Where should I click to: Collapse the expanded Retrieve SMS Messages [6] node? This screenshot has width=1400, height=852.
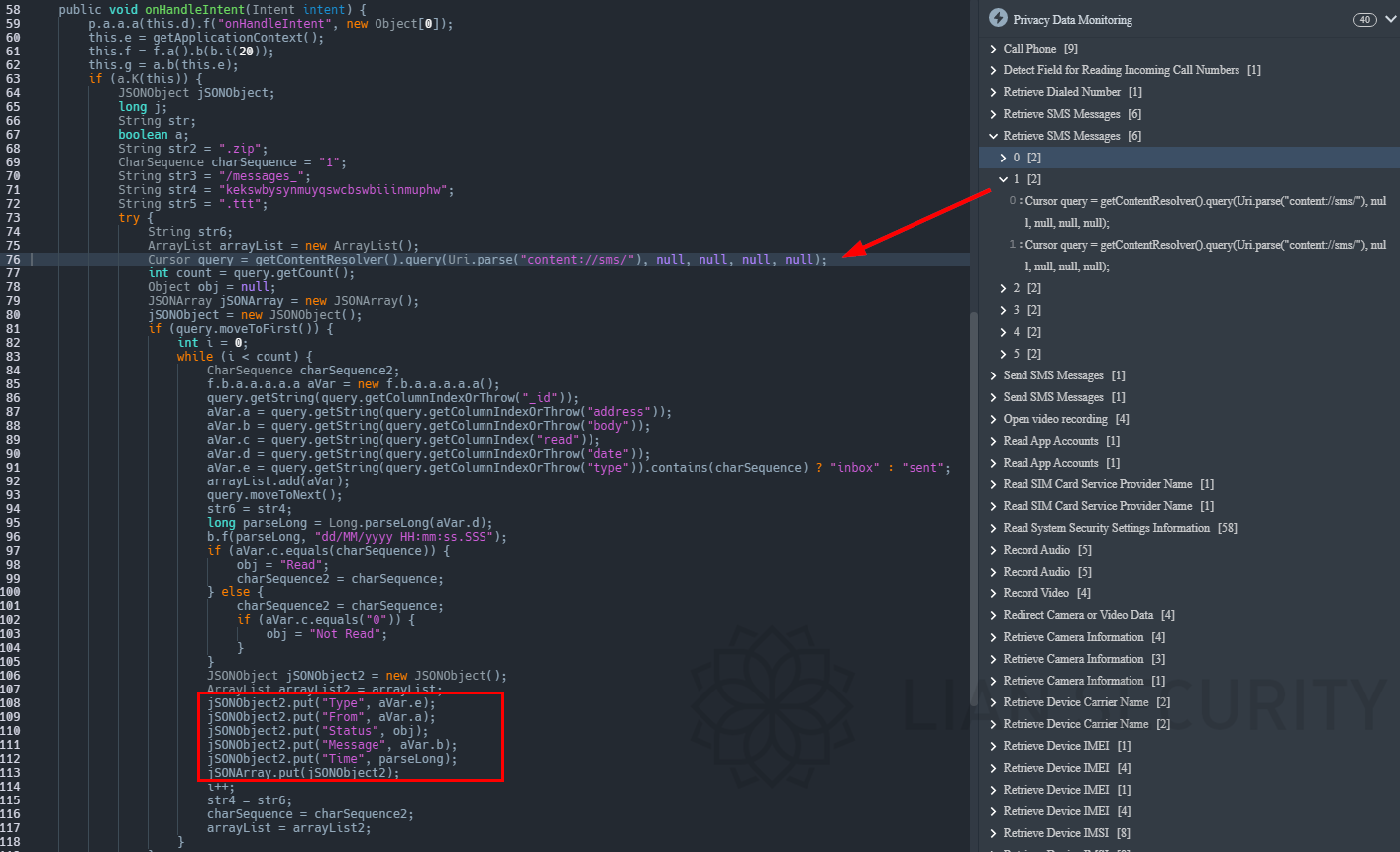pyautogui.click(x=994, y=136)
